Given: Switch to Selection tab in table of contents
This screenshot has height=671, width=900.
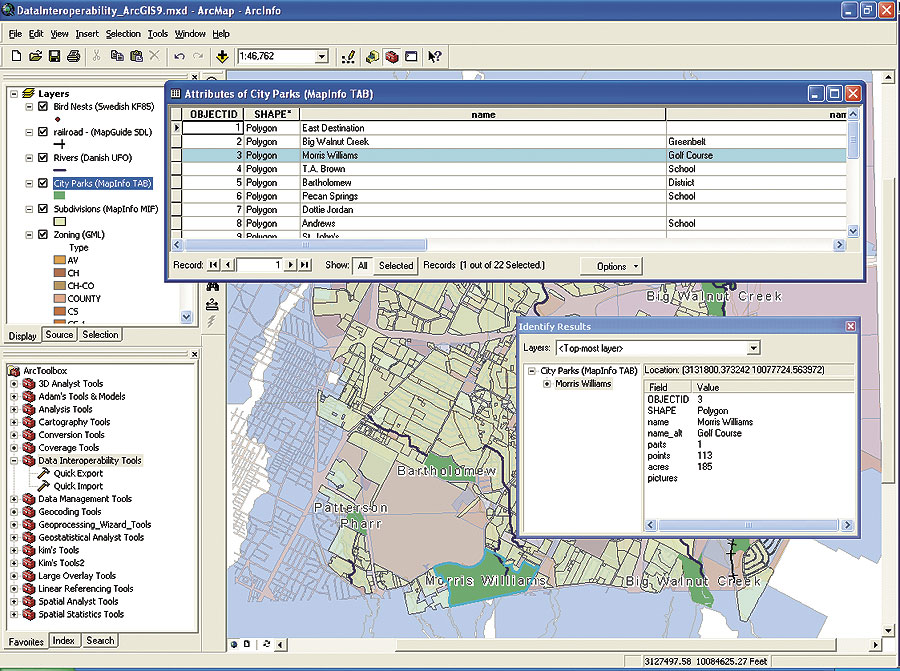Looking at the screenshot, I should pyautogui.click(x=100, y=335).
